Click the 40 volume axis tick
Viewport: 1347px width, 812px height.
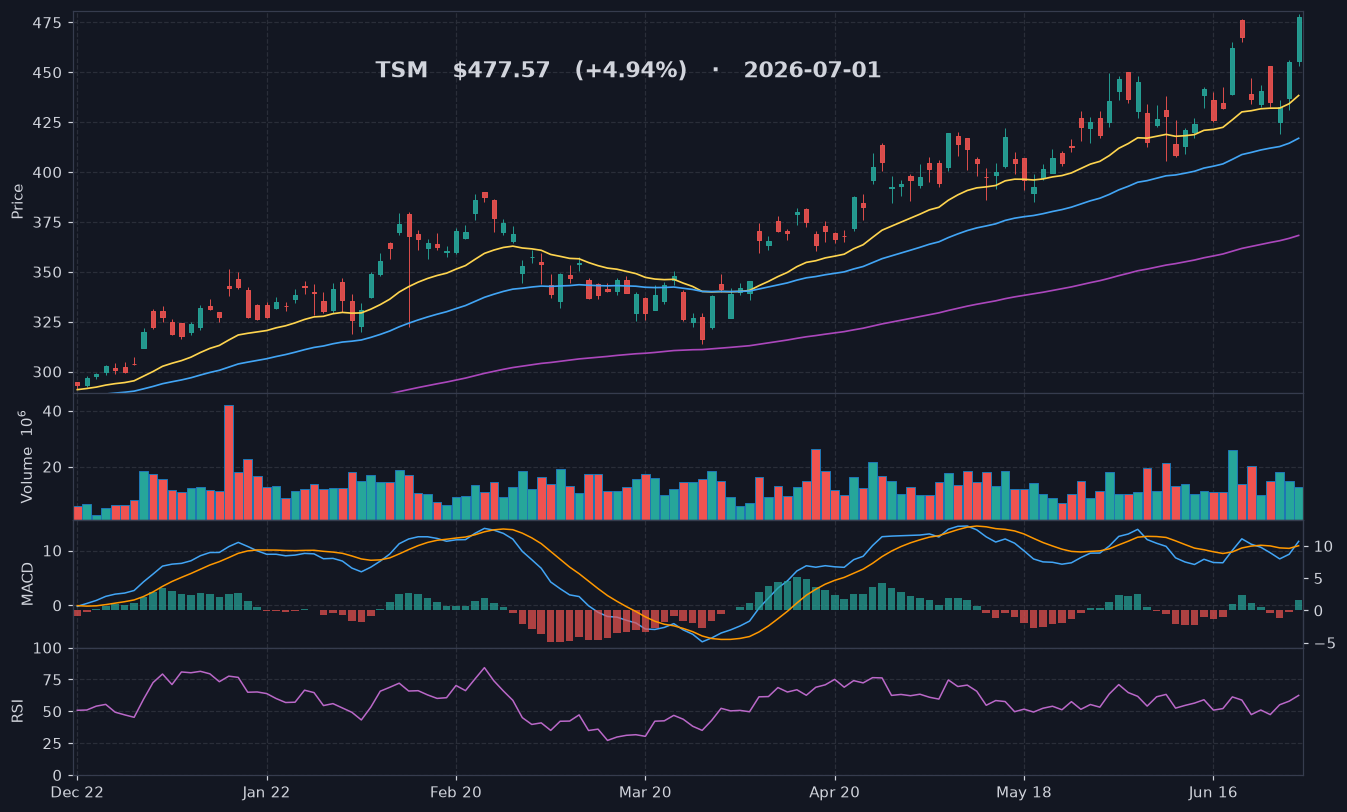[54, 412]
